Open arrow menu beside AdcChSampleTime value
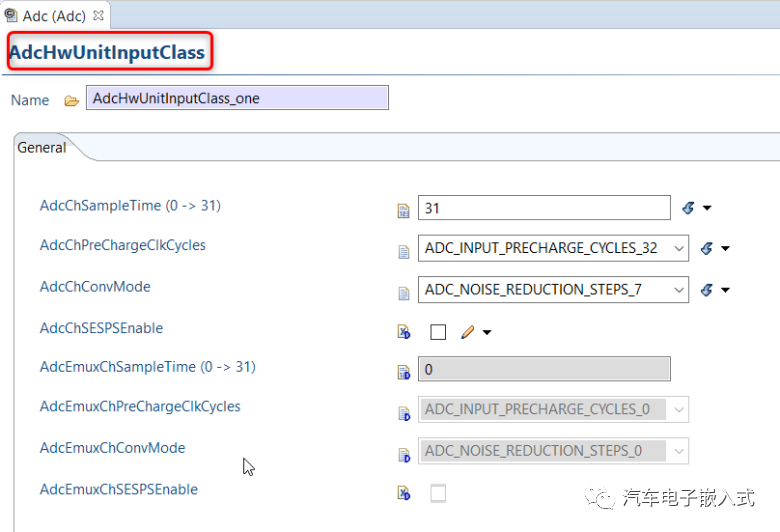This screenshot has height=532, width=780. tap(707, 208)
